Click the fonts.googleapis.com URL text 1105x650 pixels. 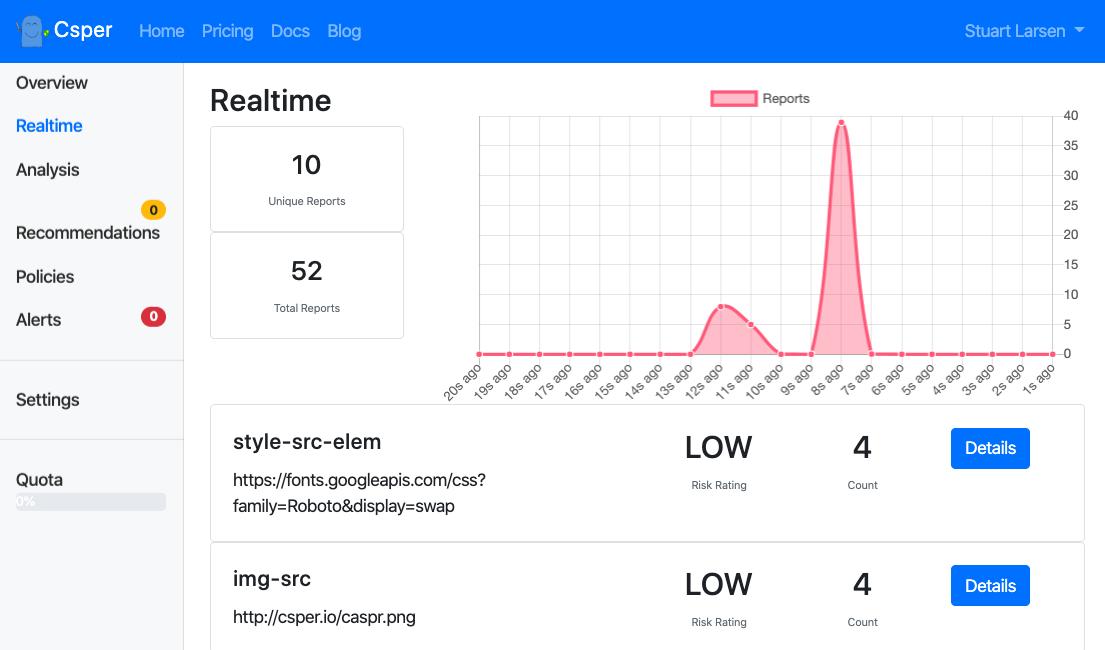pos(359,493)
